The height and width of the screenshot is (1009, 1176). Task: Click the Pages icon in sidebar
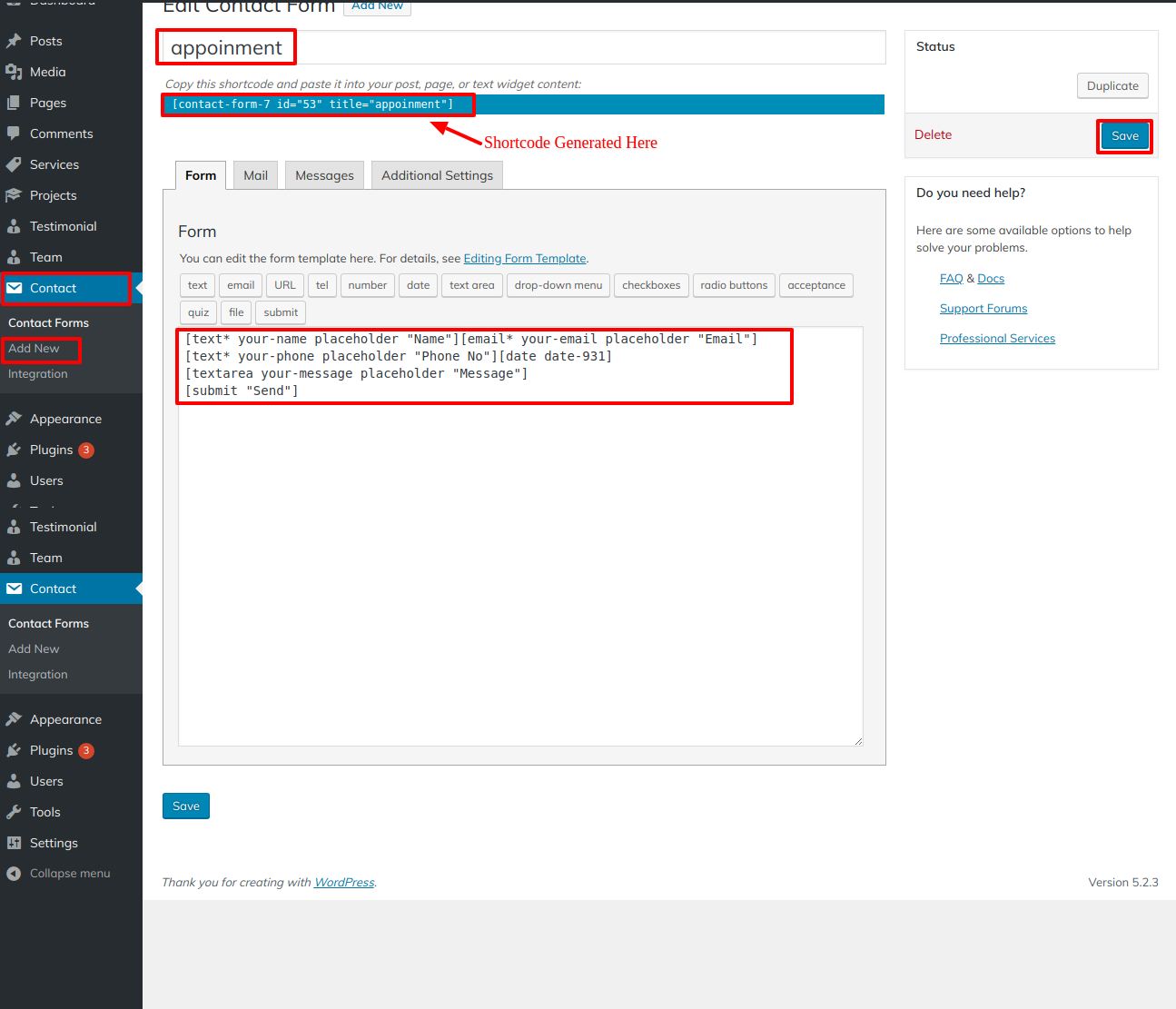click(14, 103)
